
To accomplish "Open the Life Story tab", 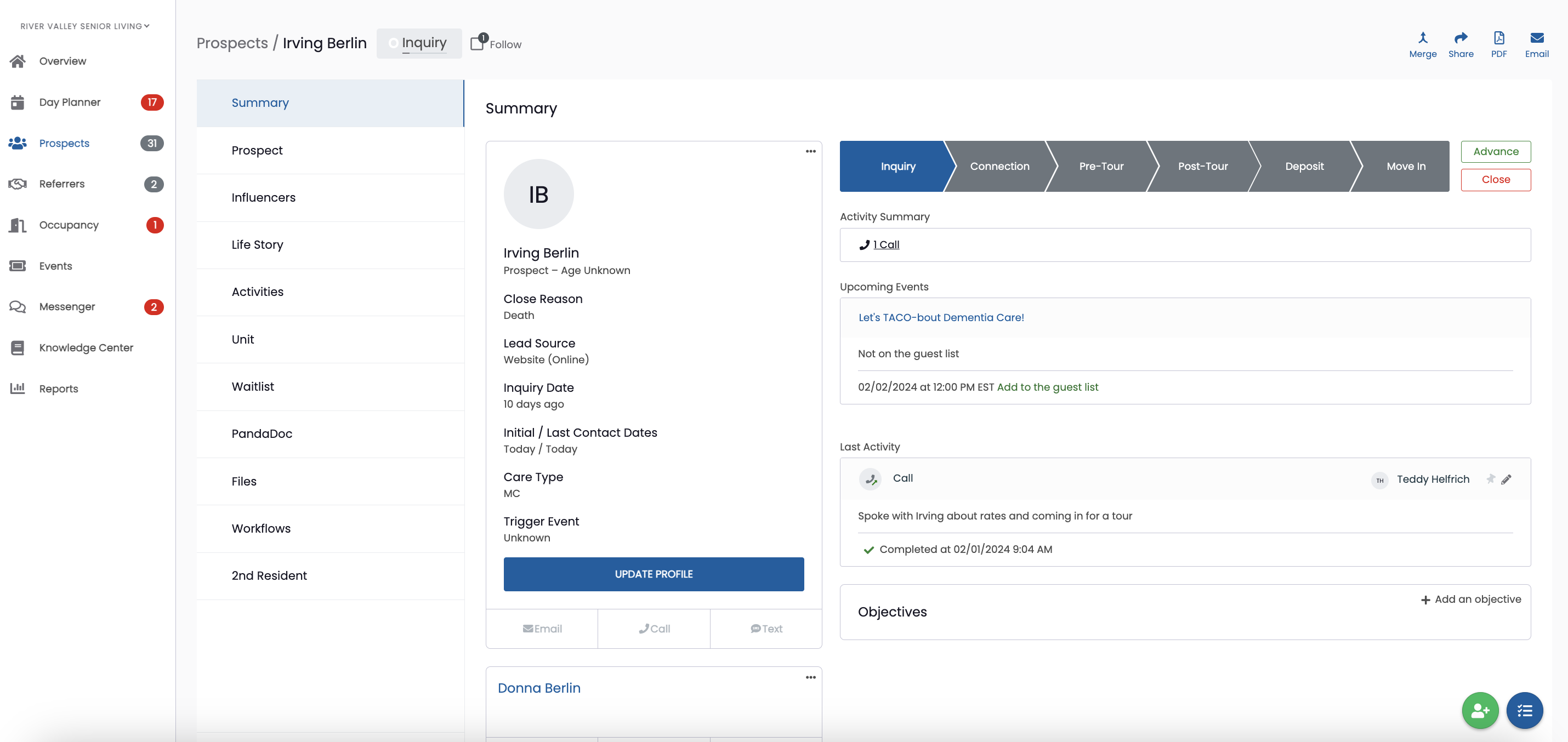I will 330,244.
